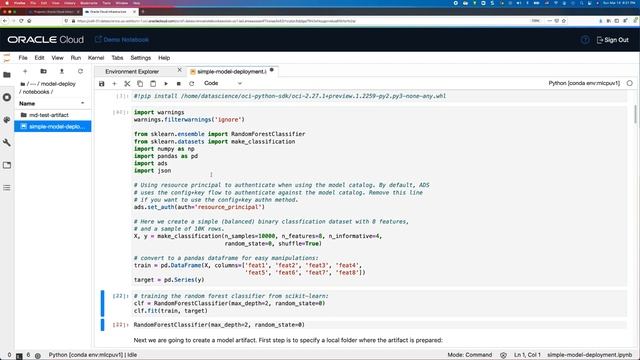
Task: Select the simple-model-deplo... notebook file
Action: click(53, 127)
